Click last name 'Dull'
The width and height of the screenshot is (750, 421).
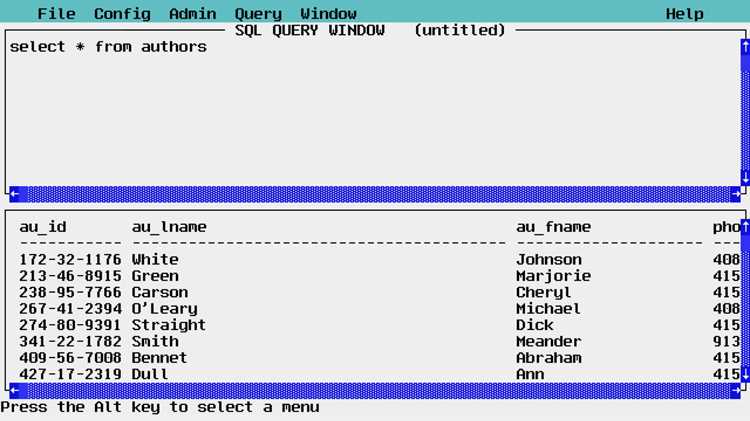coord(150,374)
